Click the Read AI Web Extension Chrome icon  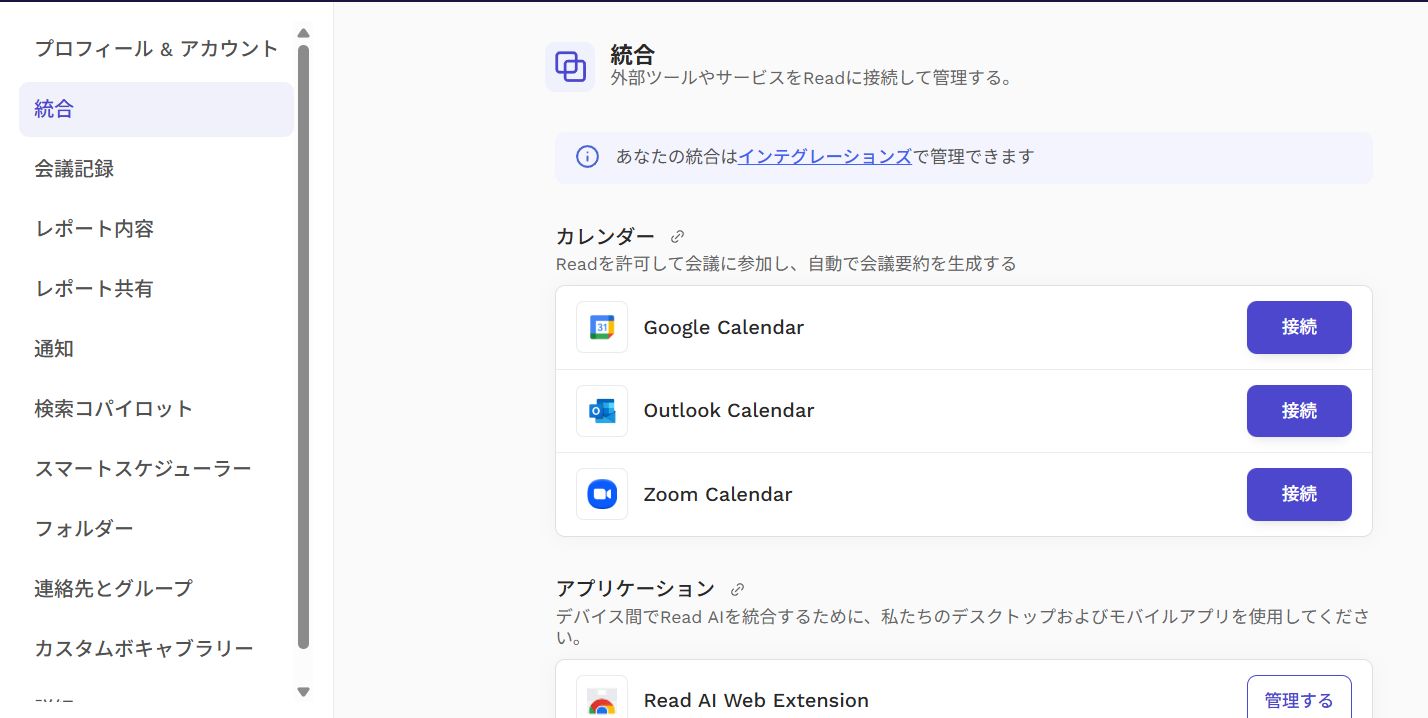pos(601,701)
